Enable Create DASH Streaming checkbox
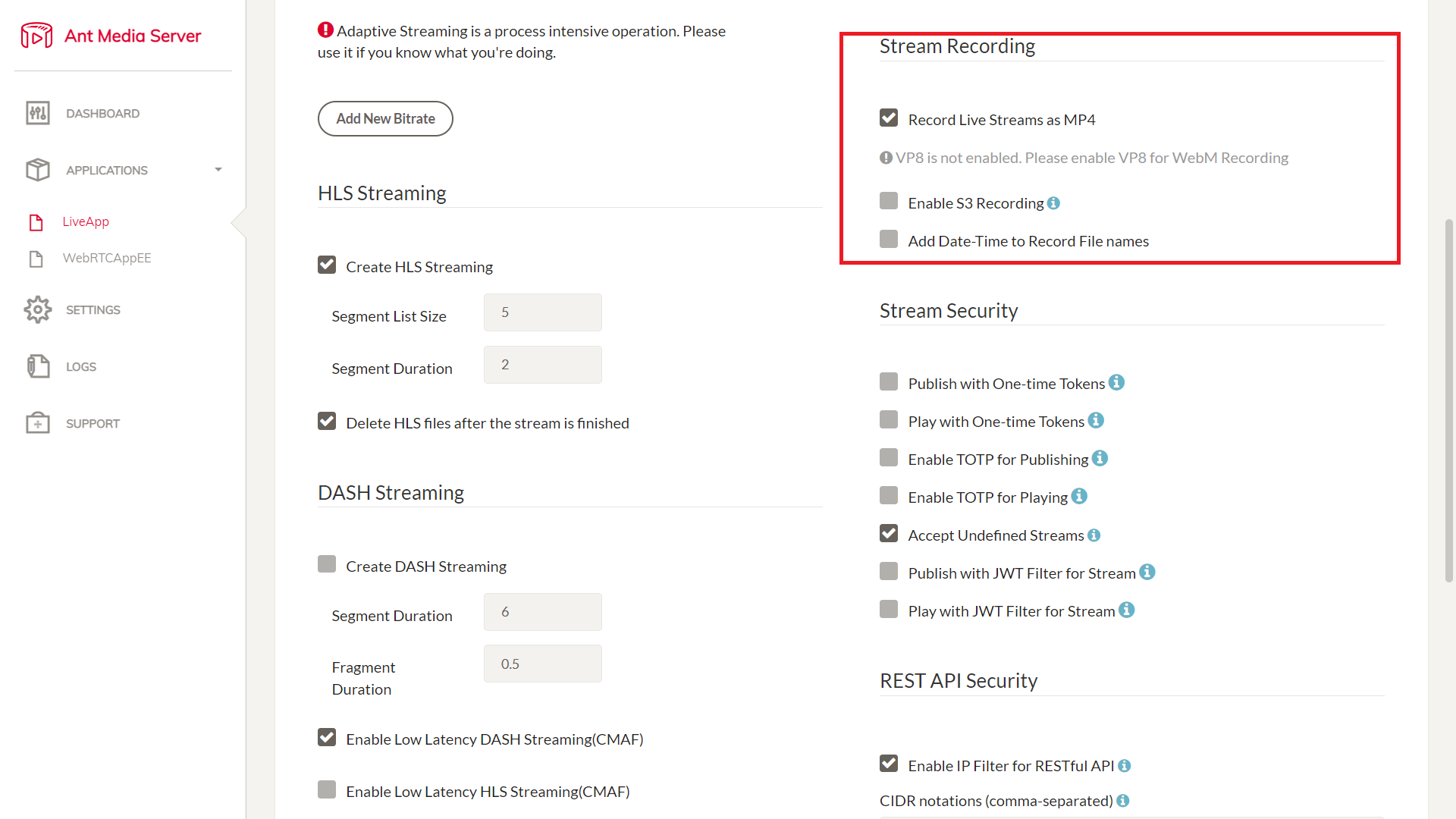The height and width of the screenshot is (819, 1456). pyautogui.click(x=327, y=564)
